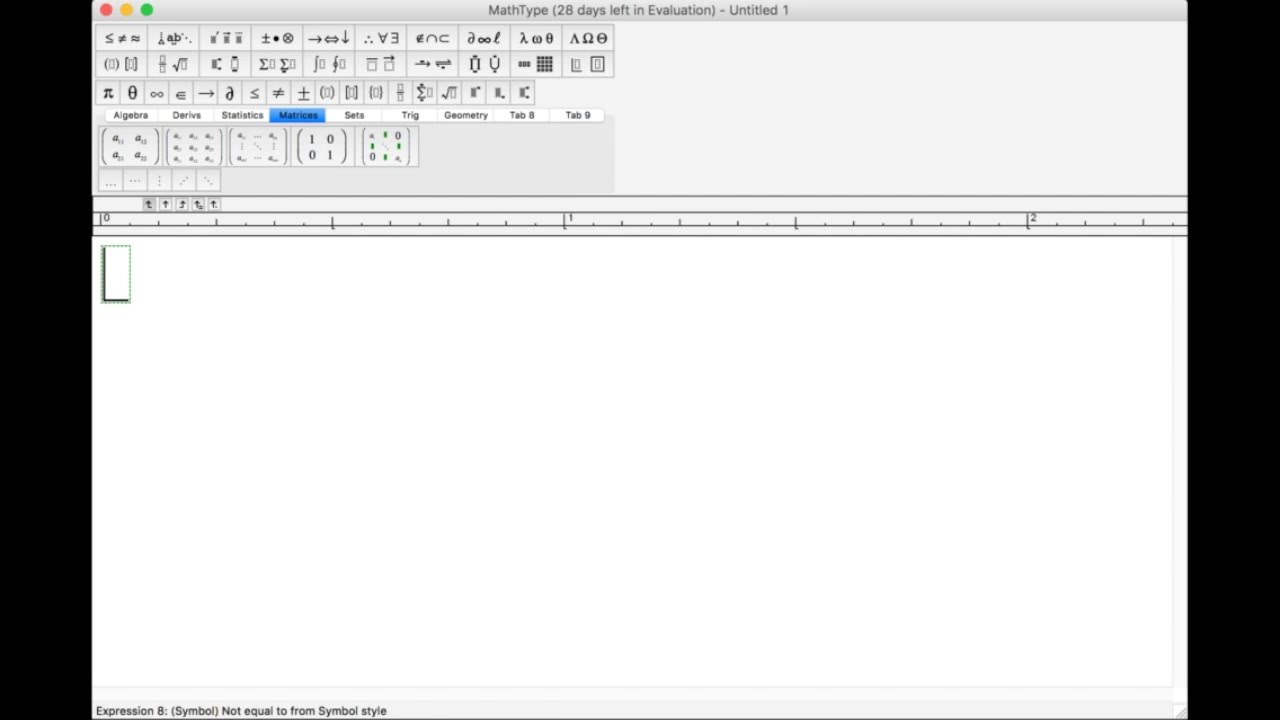Screen dimensions: 1280x720
Task: Select the decimal-aligned tab stop
Action: (x=213, y=204)
